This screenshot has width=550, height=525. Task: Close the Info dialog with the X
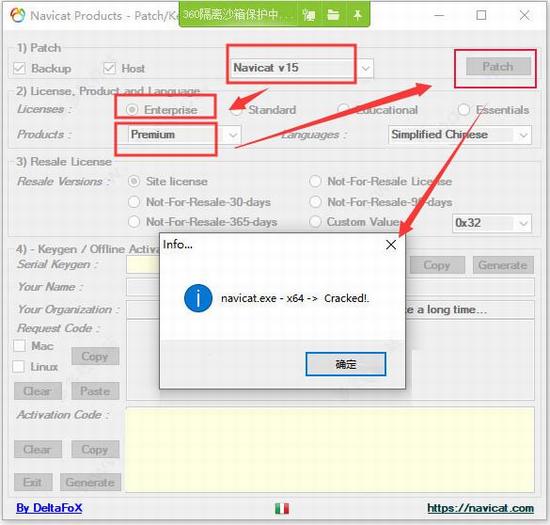pyautogui.click(x=391, y=244)
